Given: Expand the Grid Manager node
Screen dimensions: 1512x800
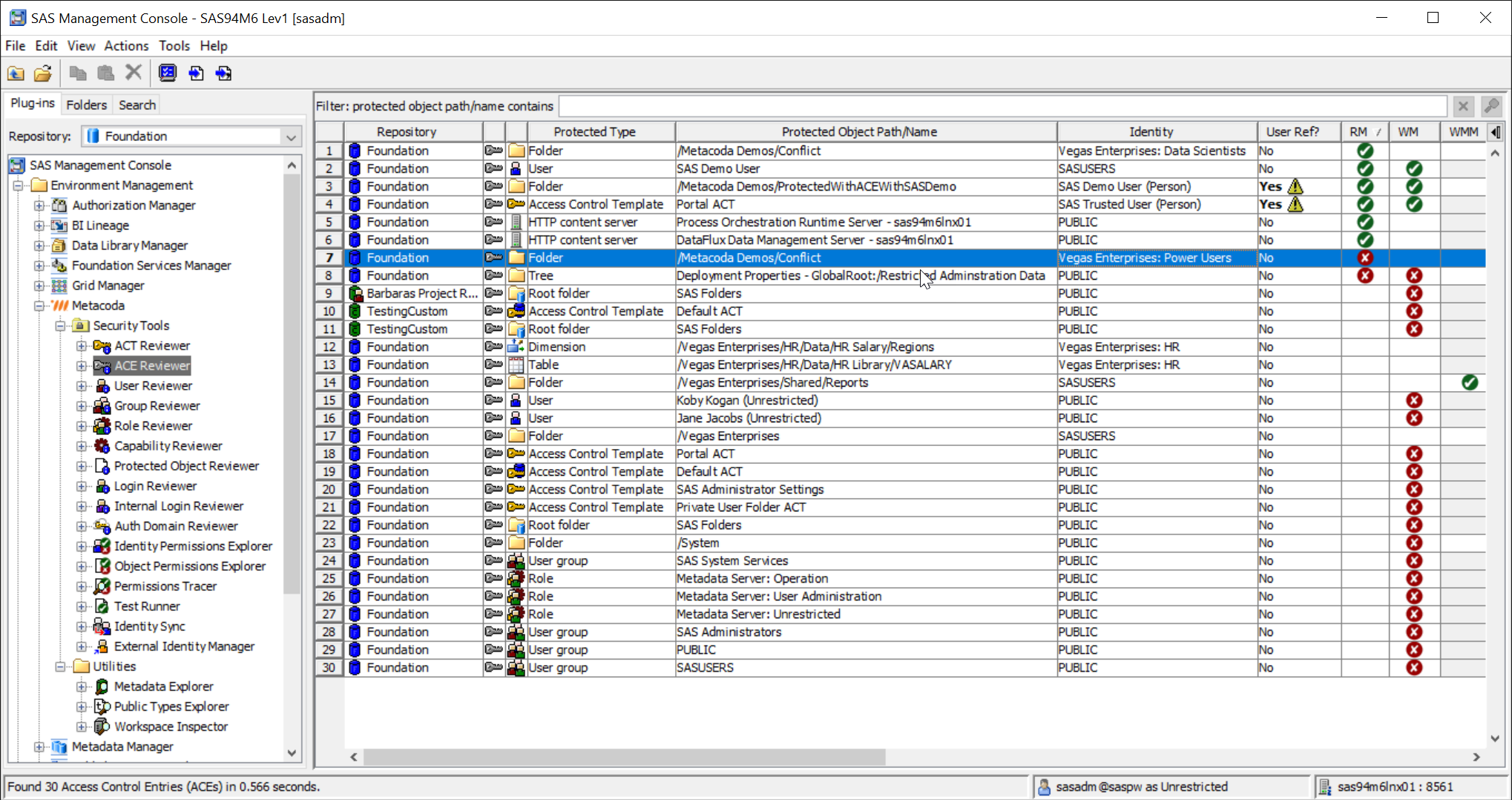Looking at the screenshot, I should tap(39, 286).
